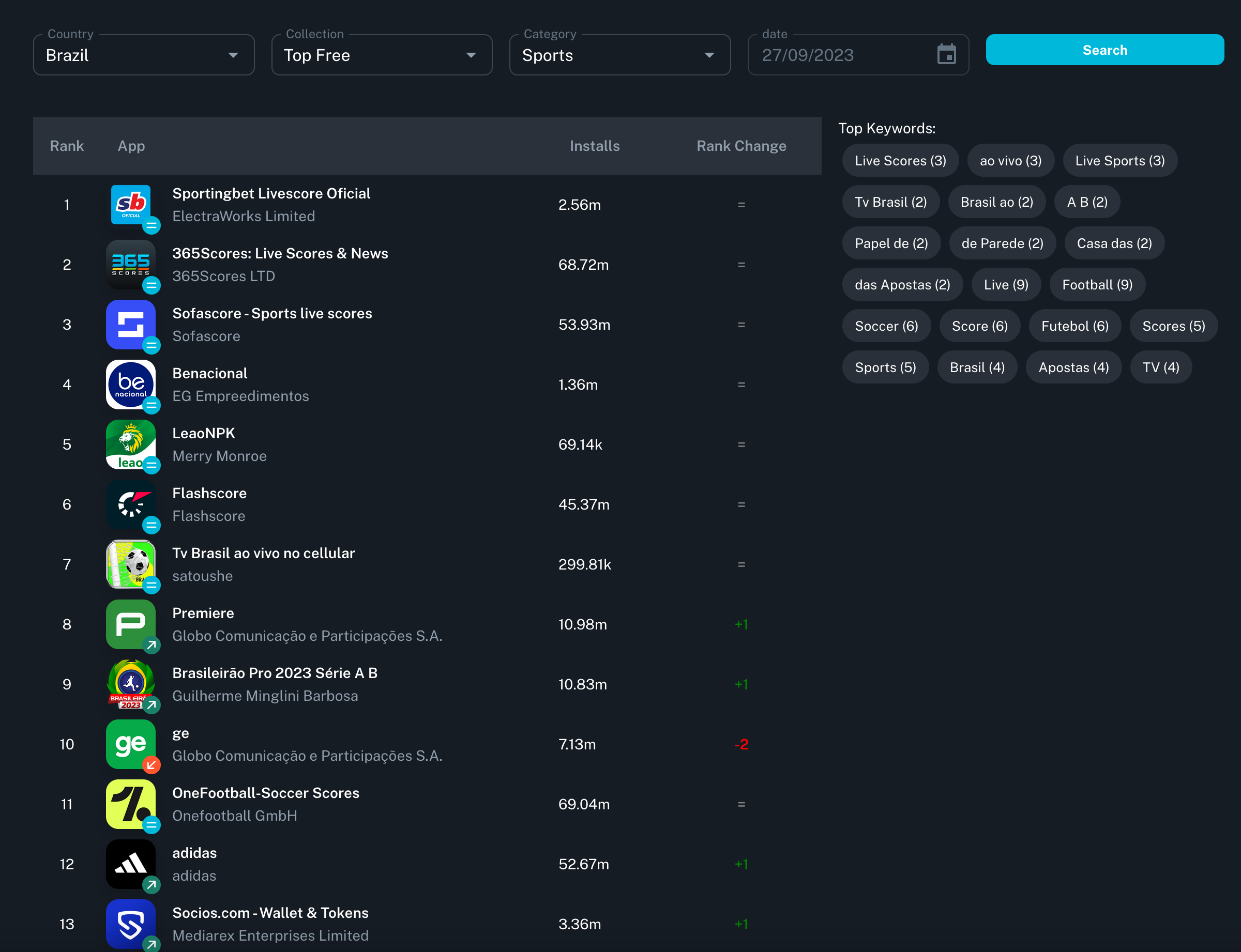Open the calendar picker icon in date field
This screenshot has width=1241, height=952.
tap(946, 54)
